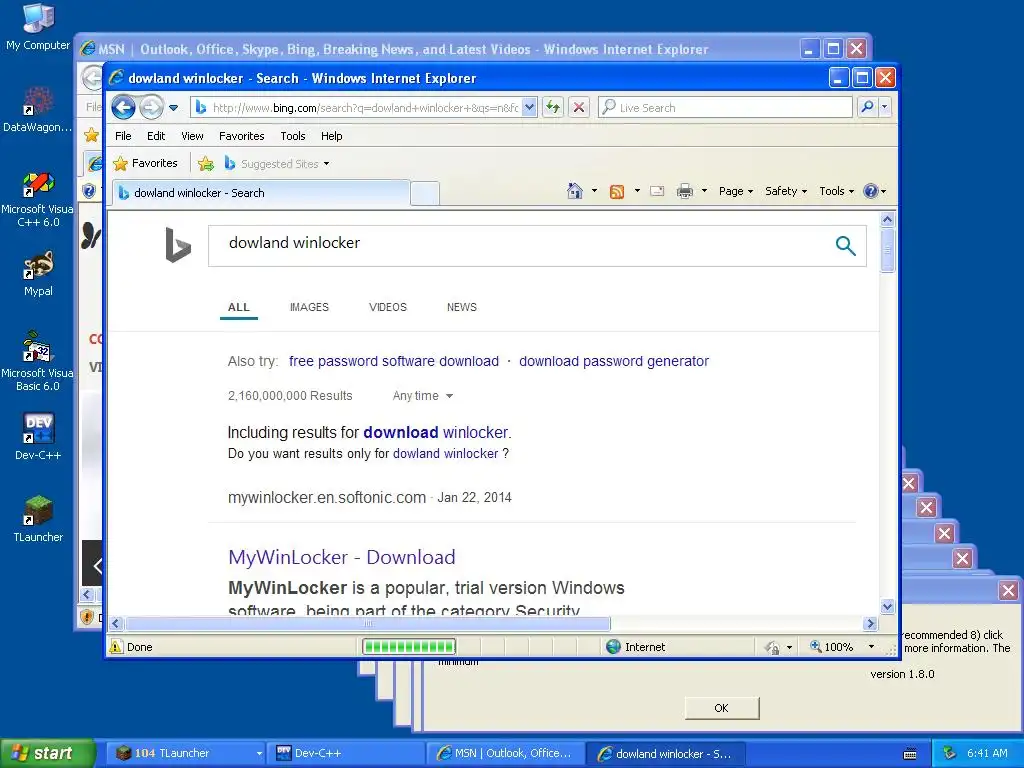Open the View menu

coord(192,136)
